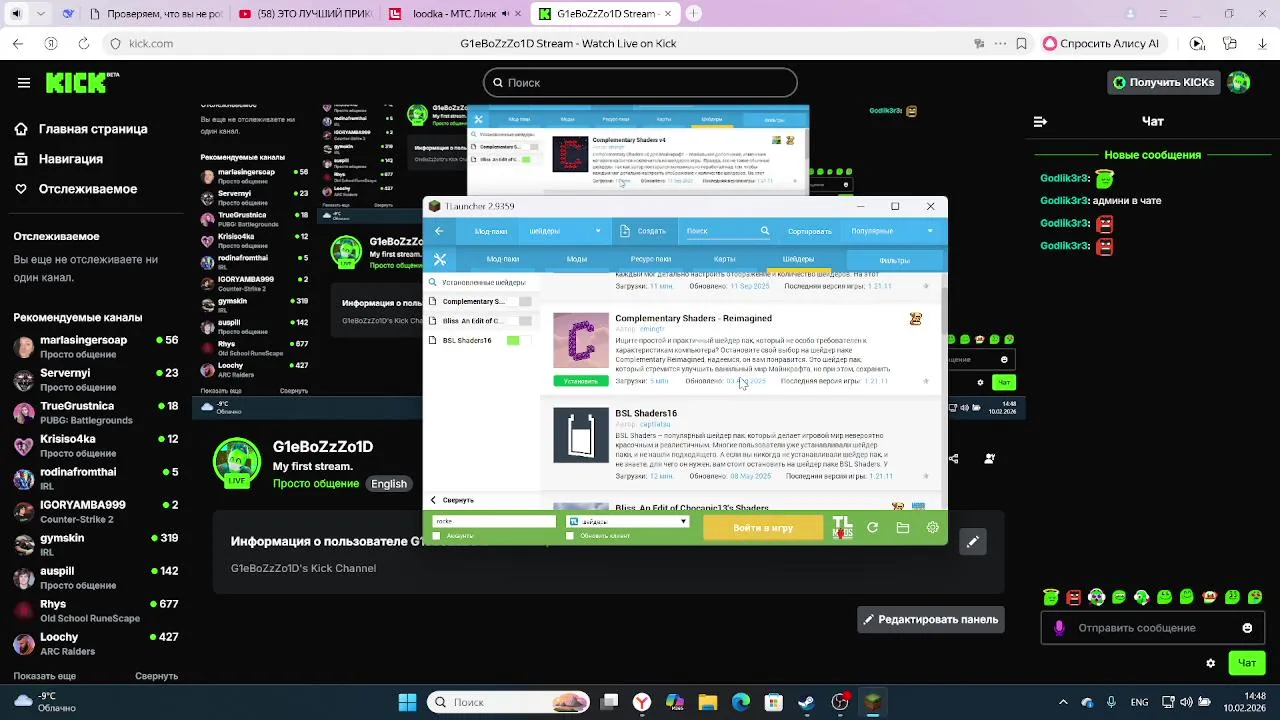
Task: Open Фильтры button in TLauncher
Action: coord(894,261)
